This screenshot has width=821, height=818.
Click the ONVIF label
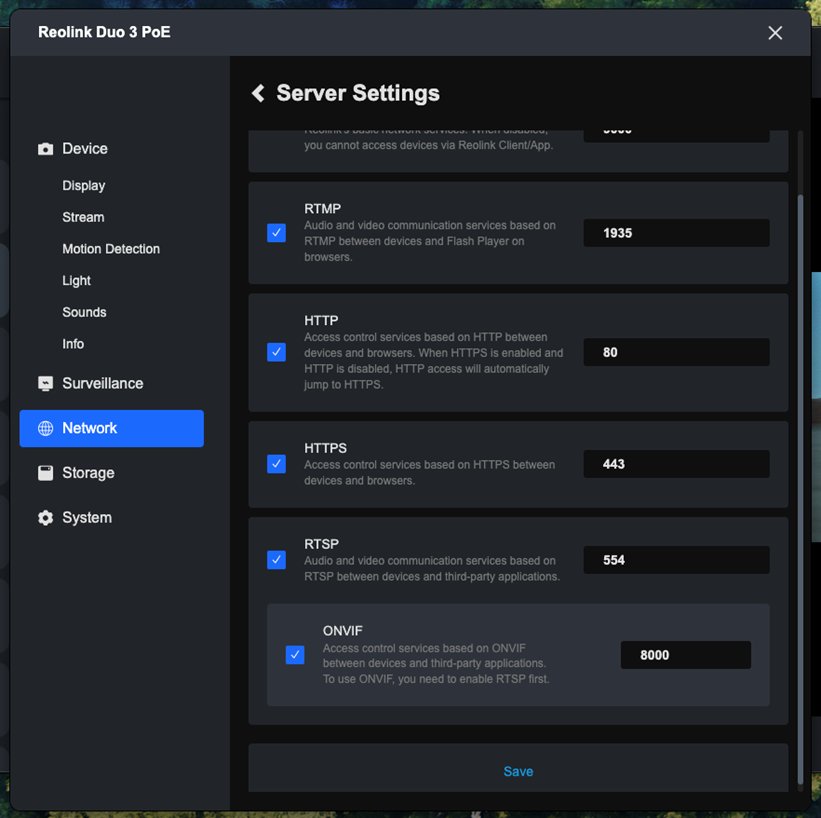[x=342, y=631]
